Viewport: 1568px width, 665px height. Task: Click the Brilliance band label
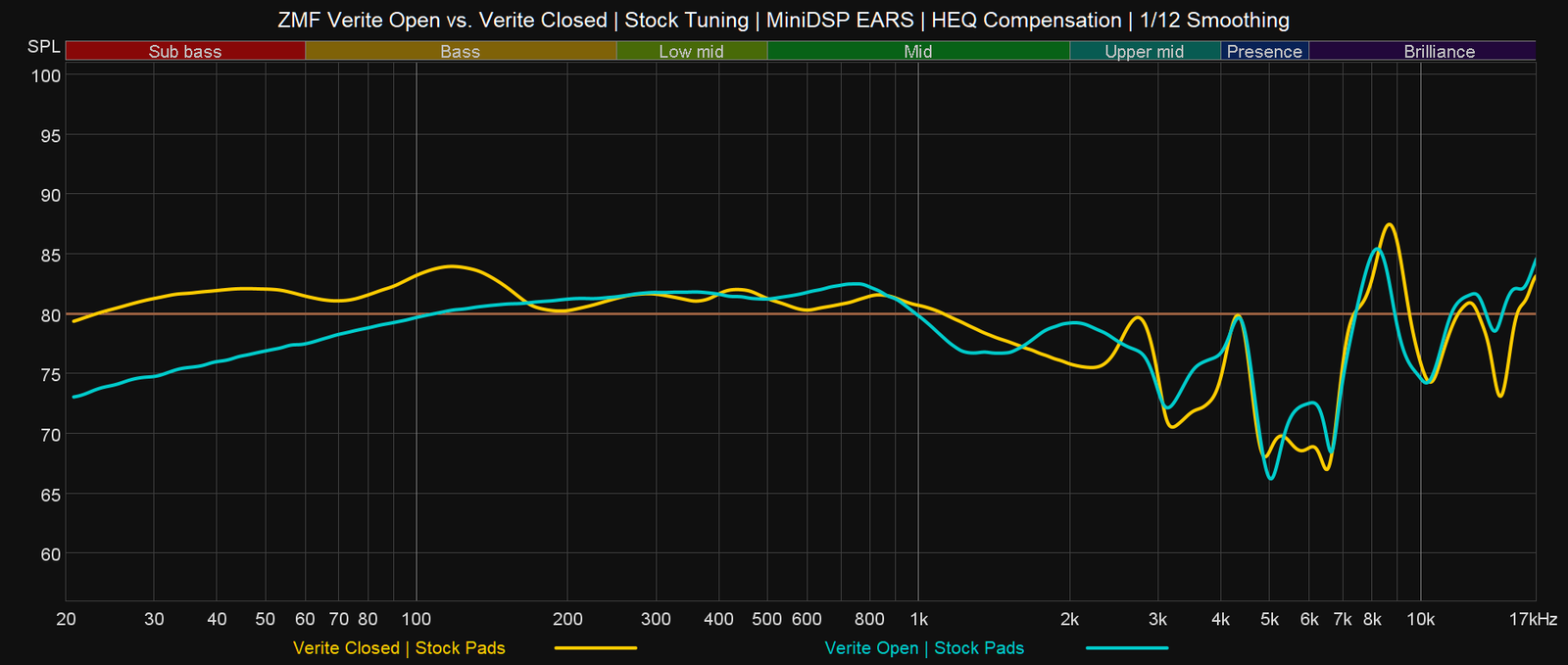coord(1439,52)
